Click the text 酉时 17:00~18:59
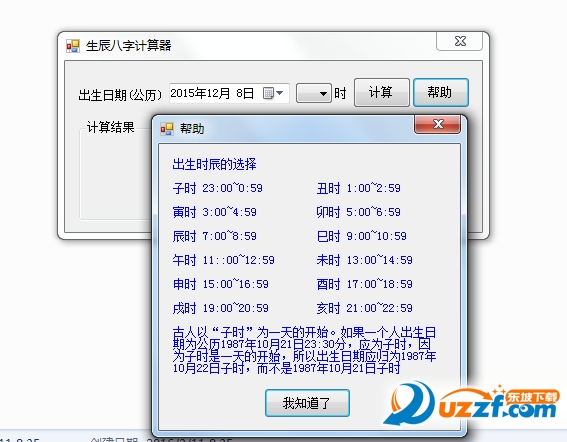567x442 pixels. pos(364,284)
